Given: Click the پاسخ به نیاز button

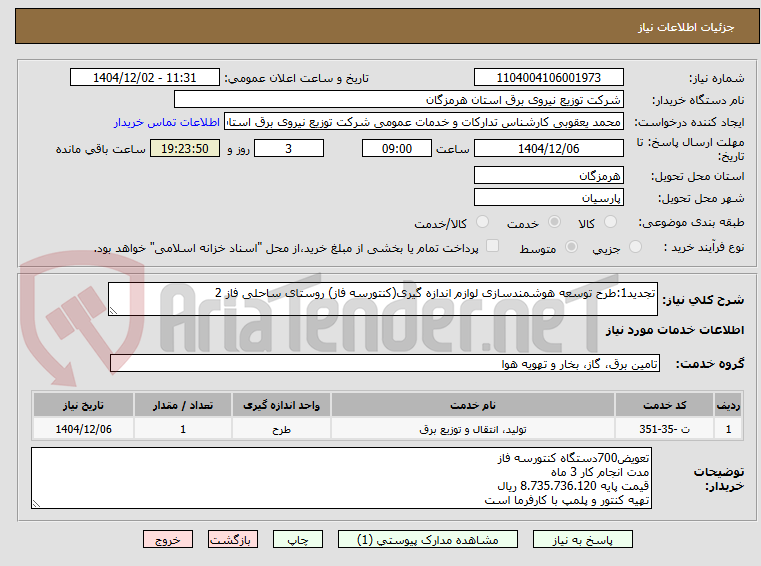Looking at the screenshot, I should point(582,540).
